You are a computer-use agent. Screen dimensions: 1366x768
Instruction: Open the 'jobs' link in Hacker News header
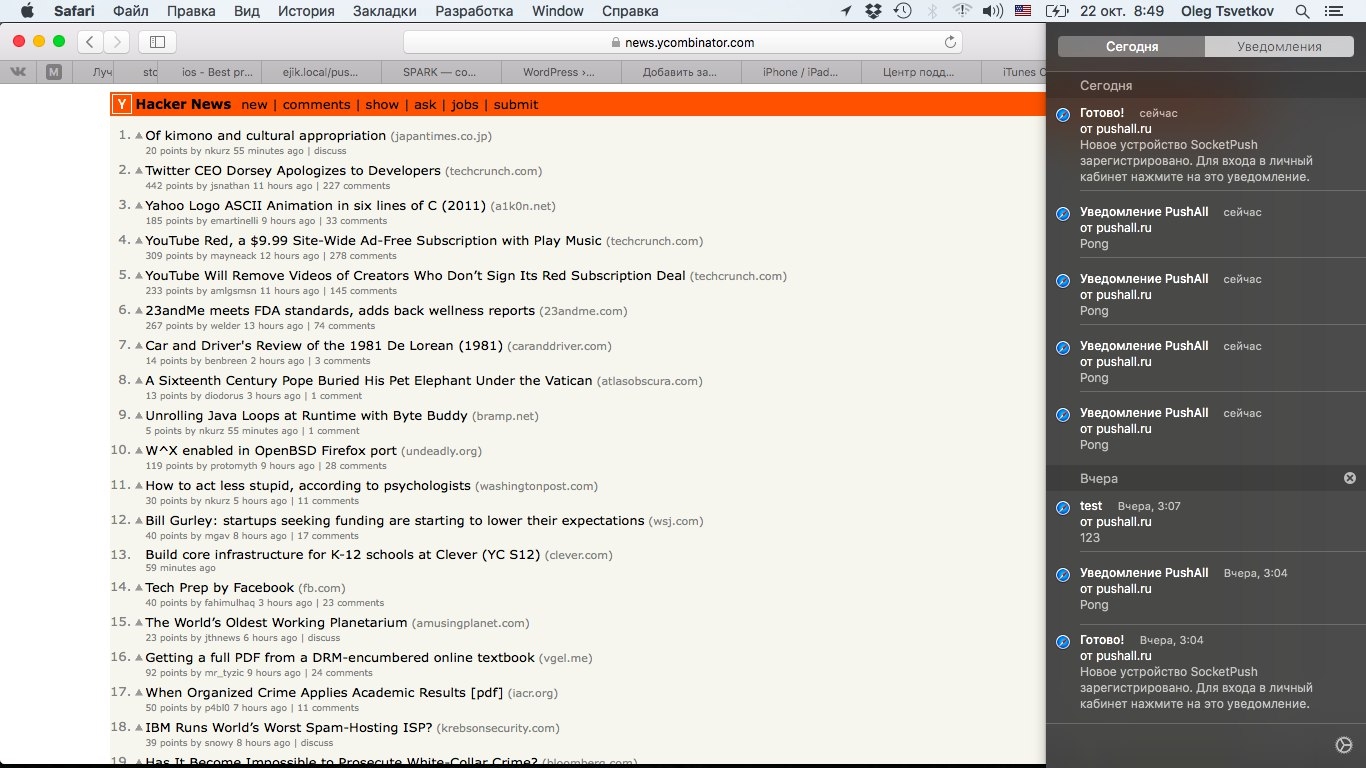tap(465, 105)
